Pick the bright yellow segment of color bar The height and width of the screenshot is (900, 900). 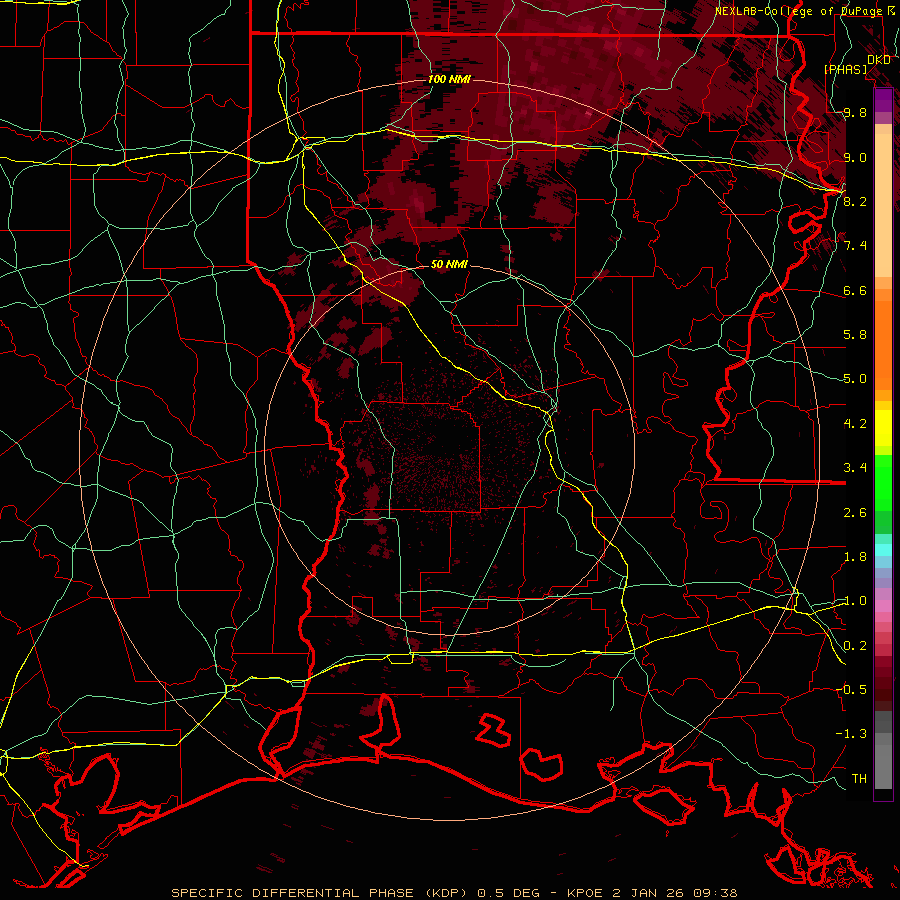click(x=883, y=428)
